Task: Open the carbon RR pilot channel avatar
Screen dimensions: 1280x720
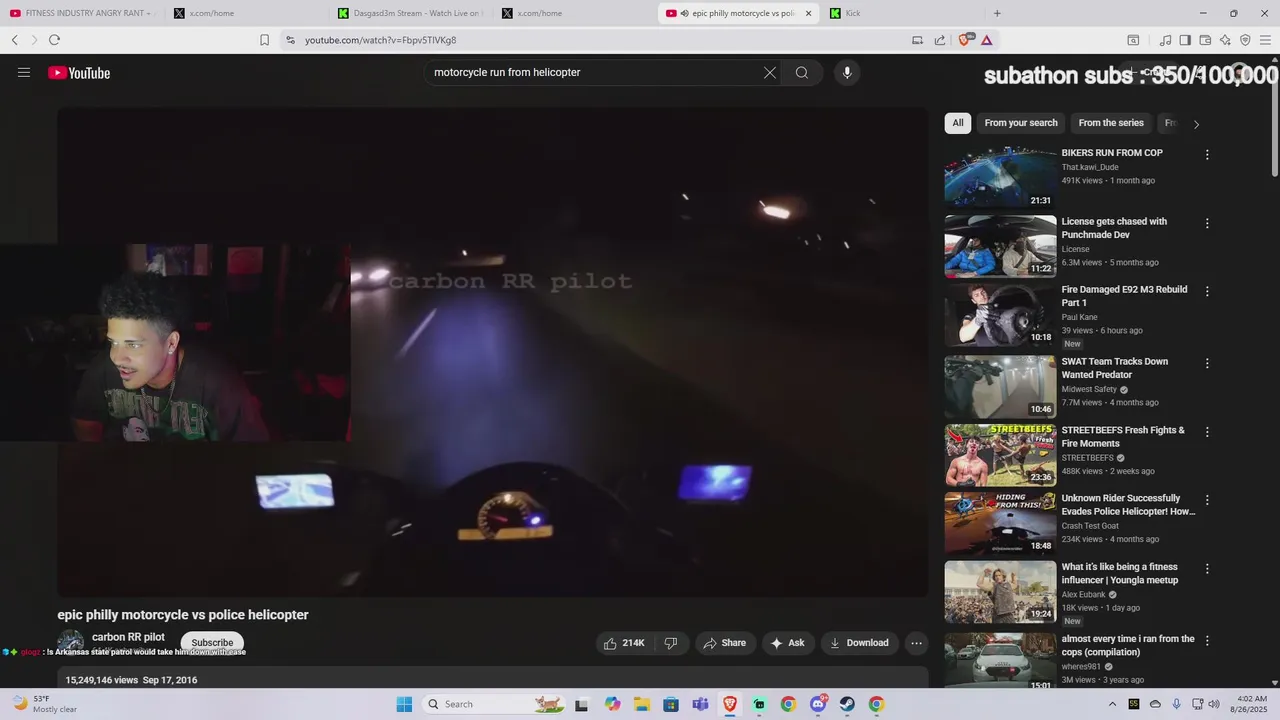Action: (x=70, y=644)
